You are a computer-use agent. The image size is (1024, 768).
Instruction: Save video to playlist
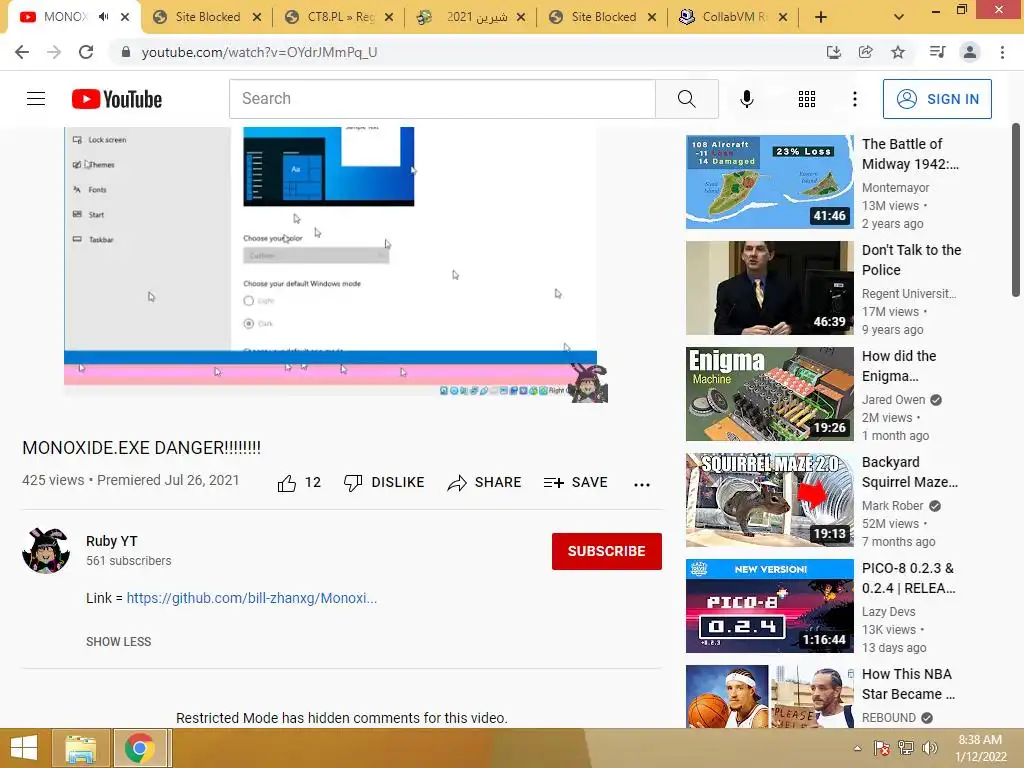[575, 483]
